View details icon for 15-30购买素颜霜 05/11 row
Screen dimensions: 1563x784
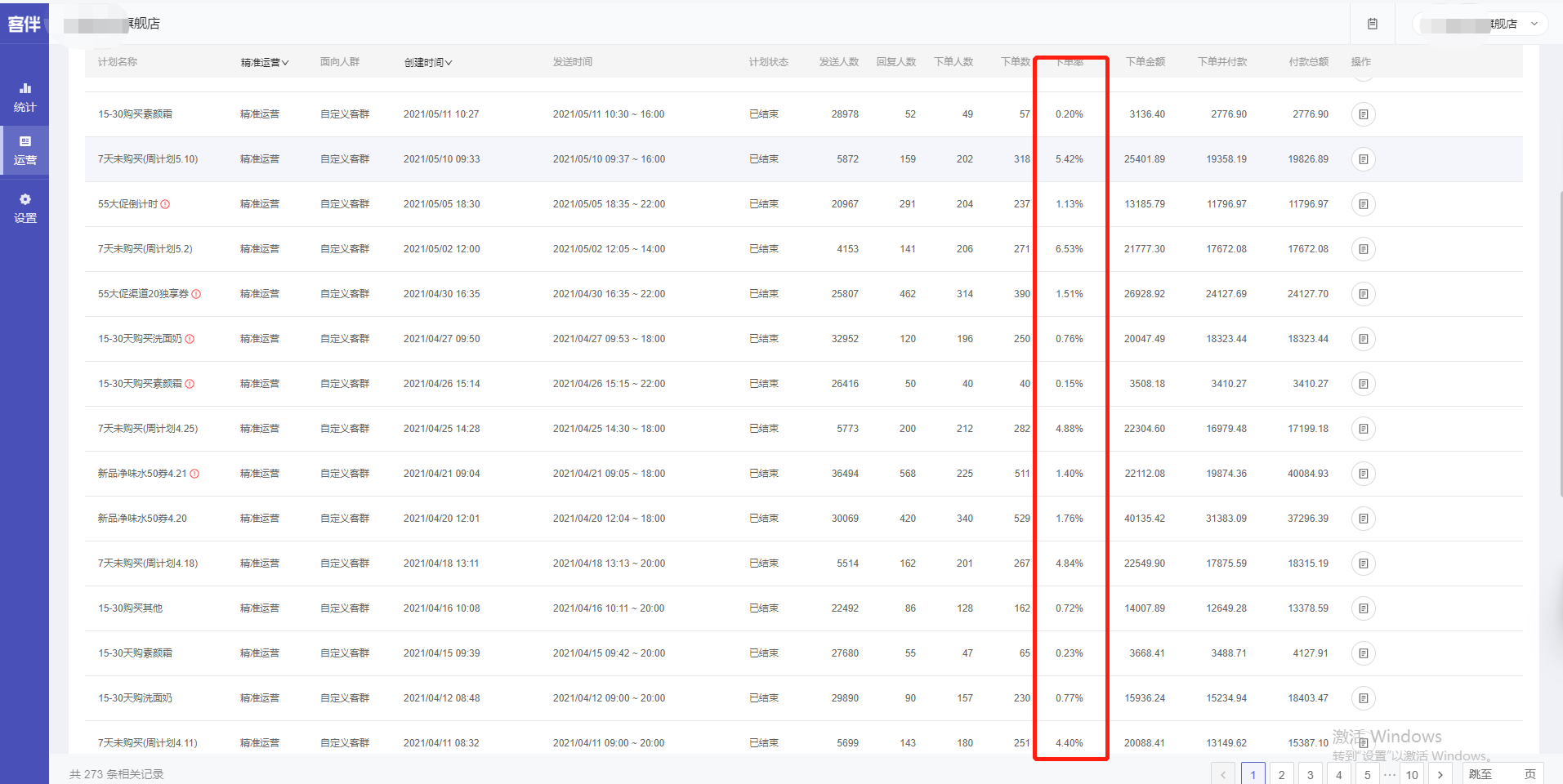(x=1363, y=114)
